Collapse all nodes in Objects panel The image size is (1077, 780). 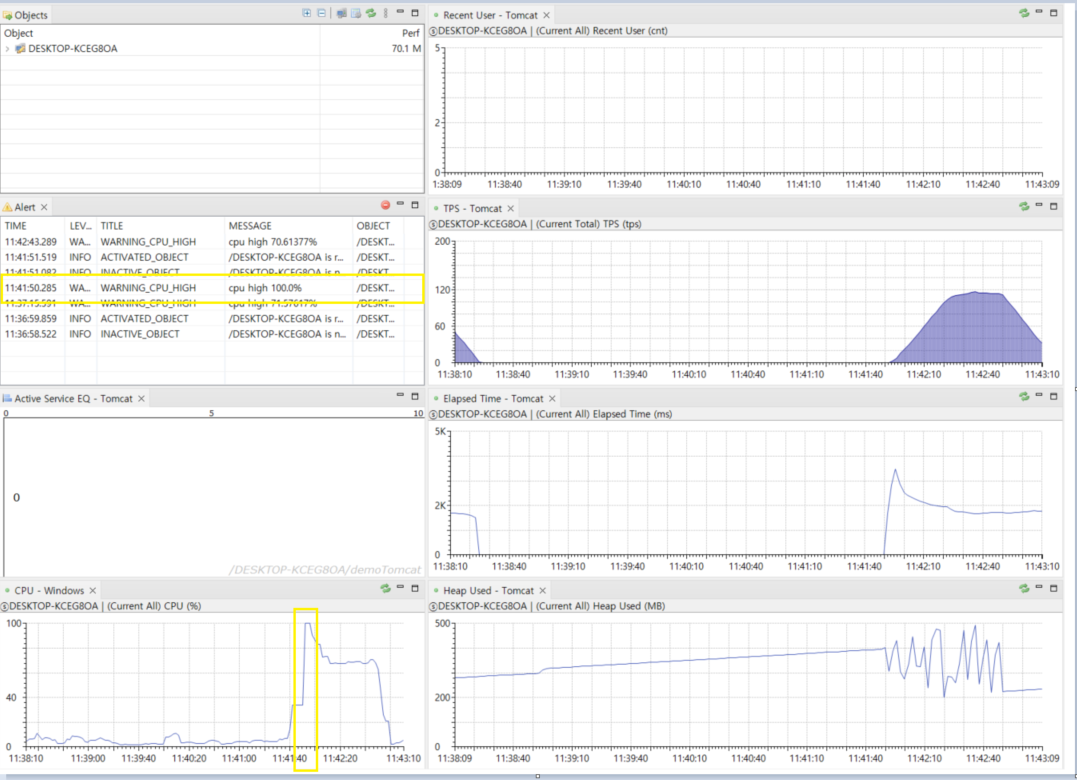click(x=321, y=13)
